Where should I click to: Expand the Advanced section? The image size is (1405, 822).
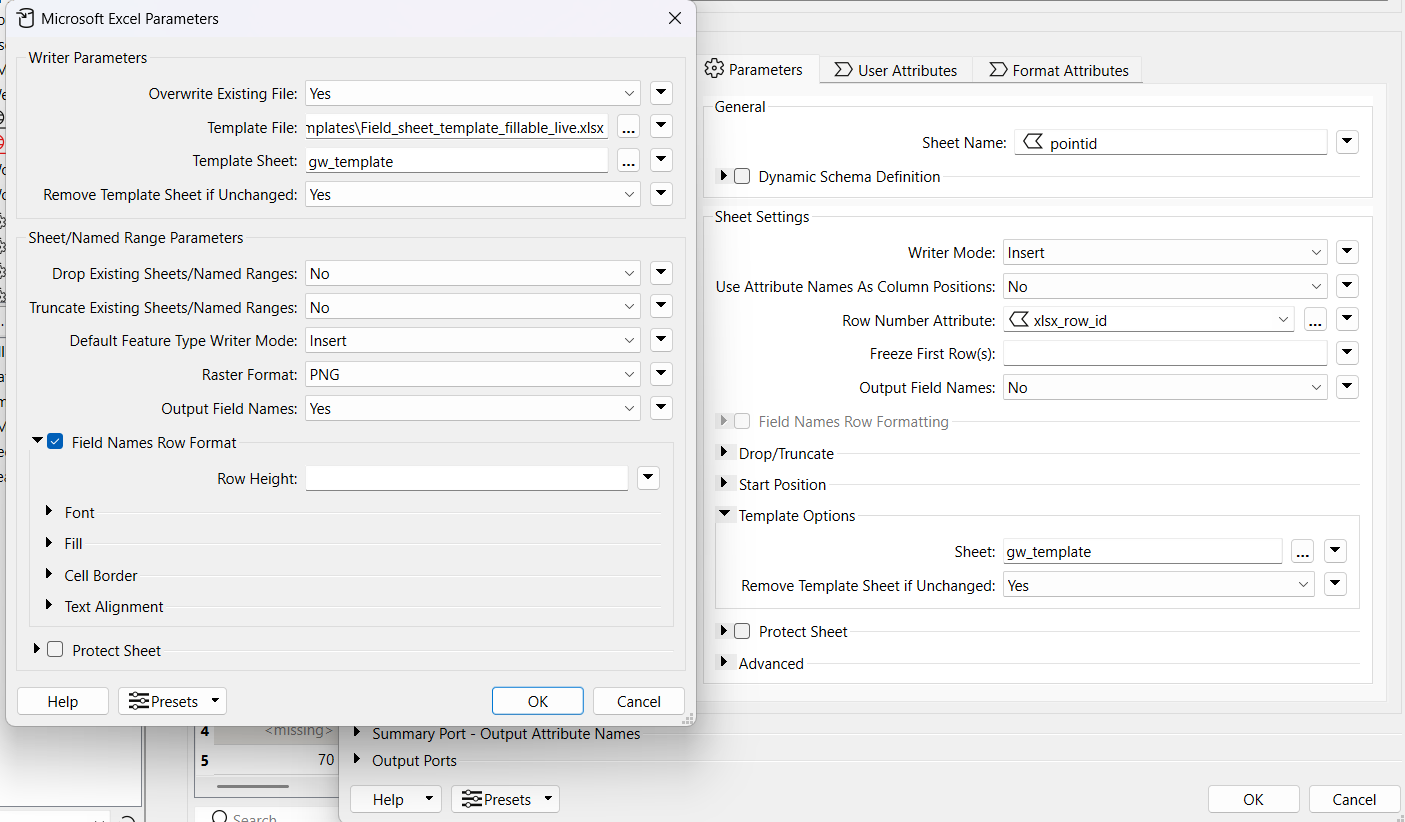724,663
